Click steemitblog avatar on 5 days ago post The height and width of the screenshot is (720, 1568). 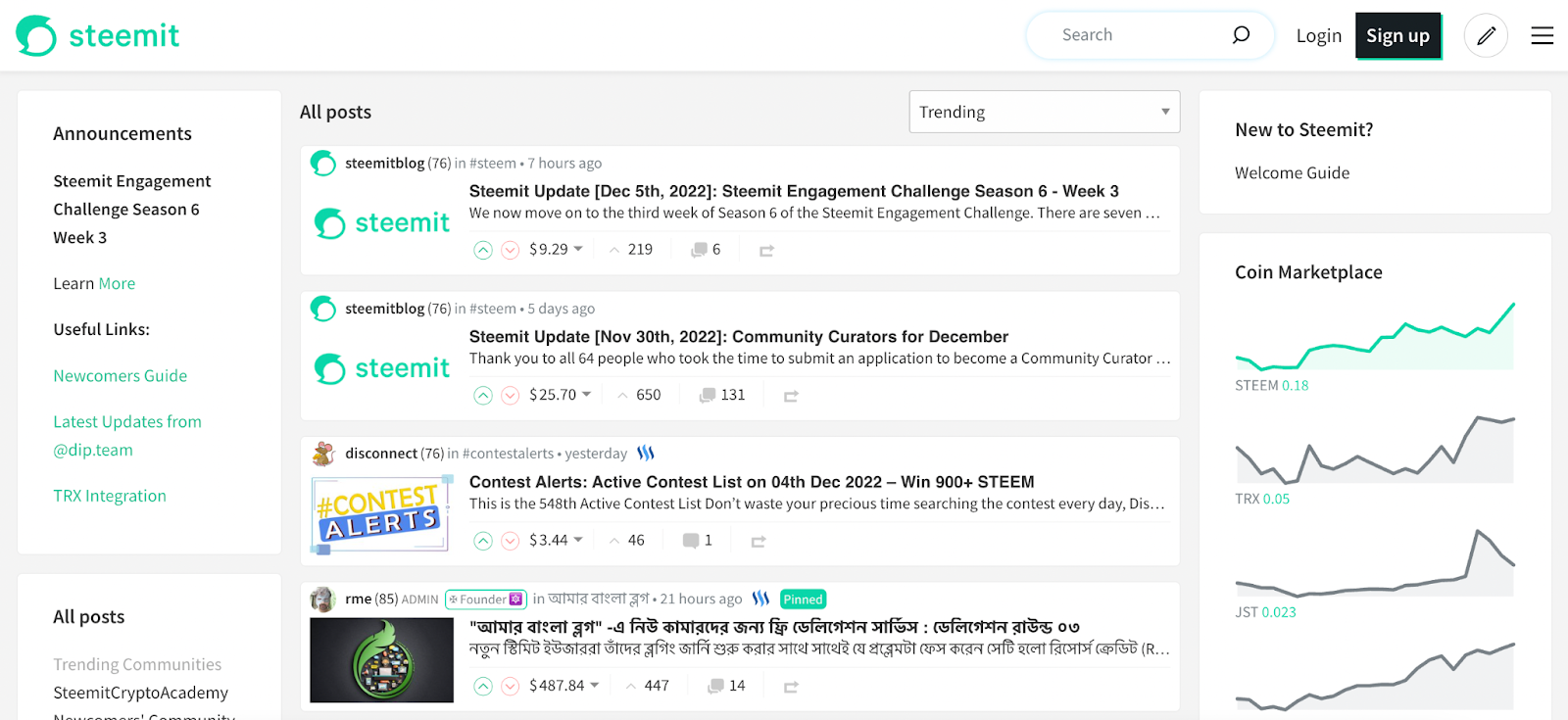(x=323, y=309)
